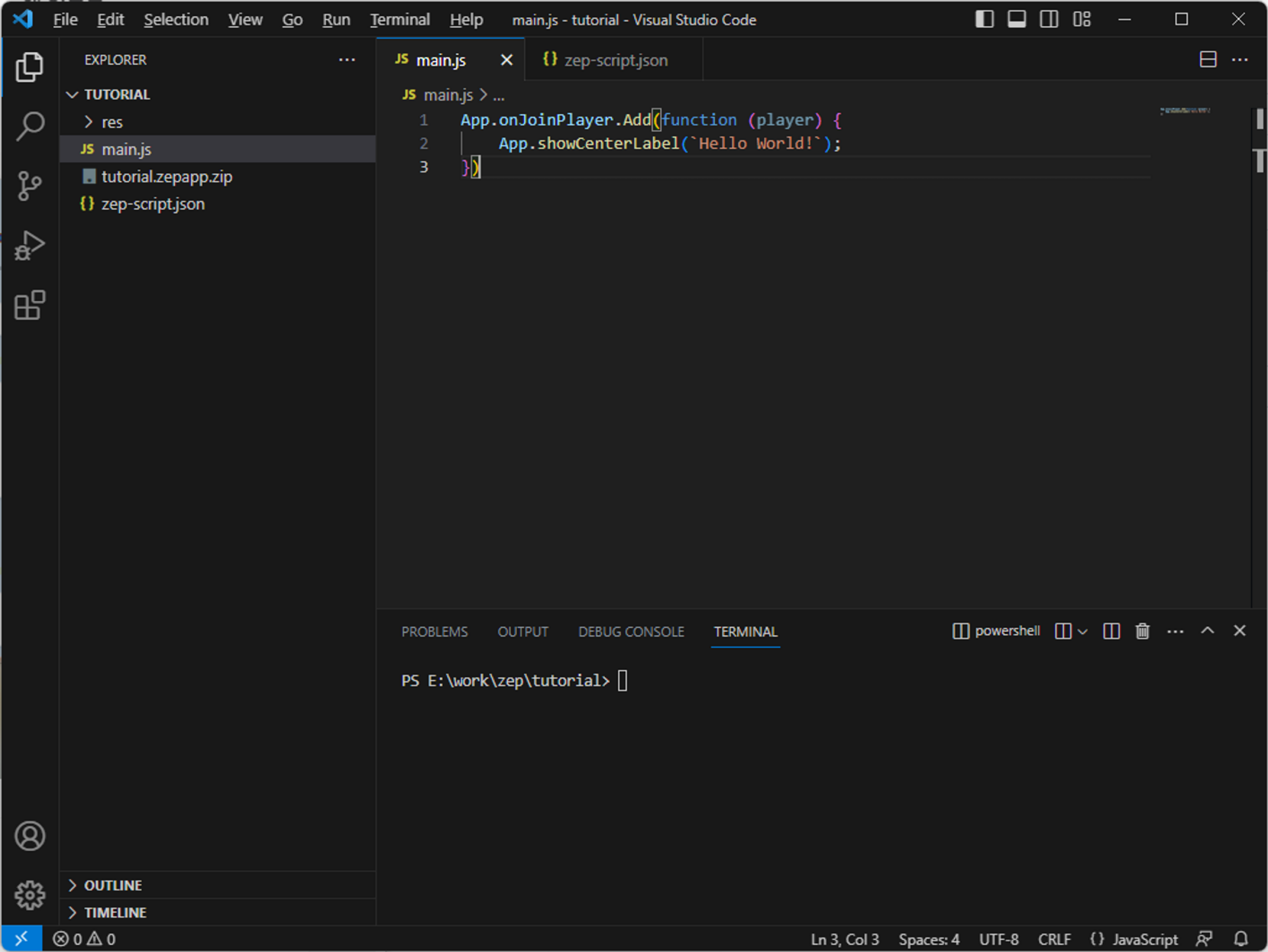The height and width of the screenshot is (952, 1268).
Task: Open the Search view in activity bar
Action: click(30, 126)
